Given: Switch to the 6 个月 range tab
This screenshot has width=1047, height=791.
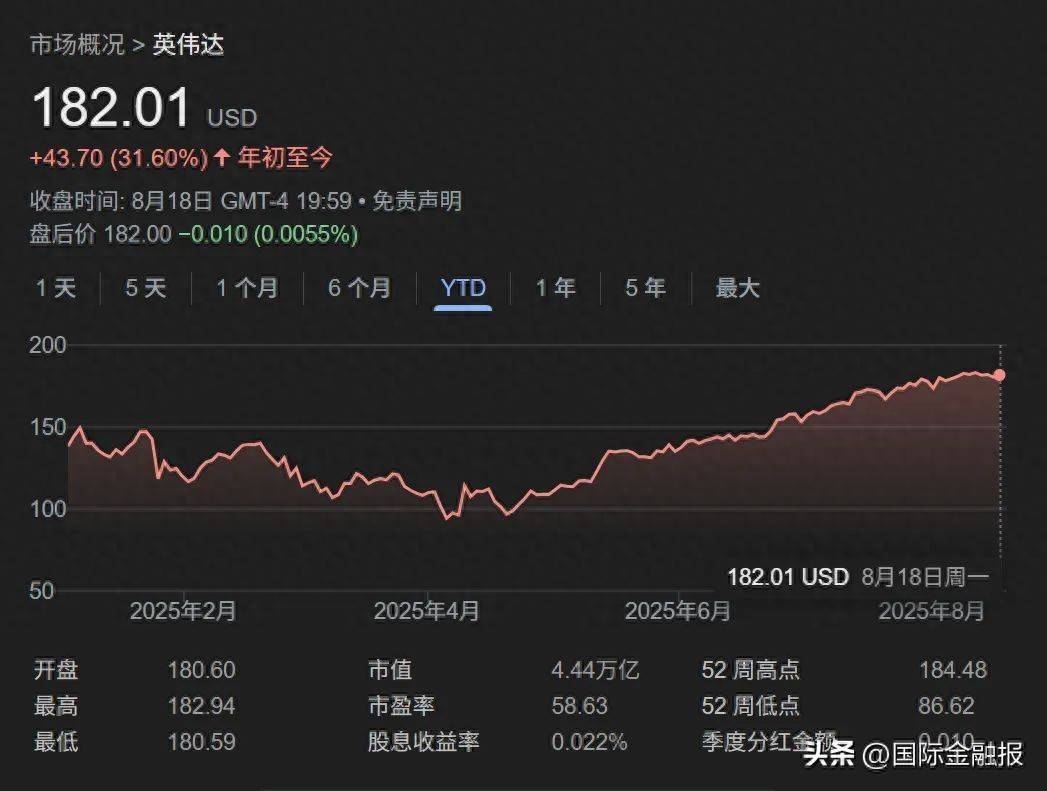Looking at the screenshot, I should point(359,288).
